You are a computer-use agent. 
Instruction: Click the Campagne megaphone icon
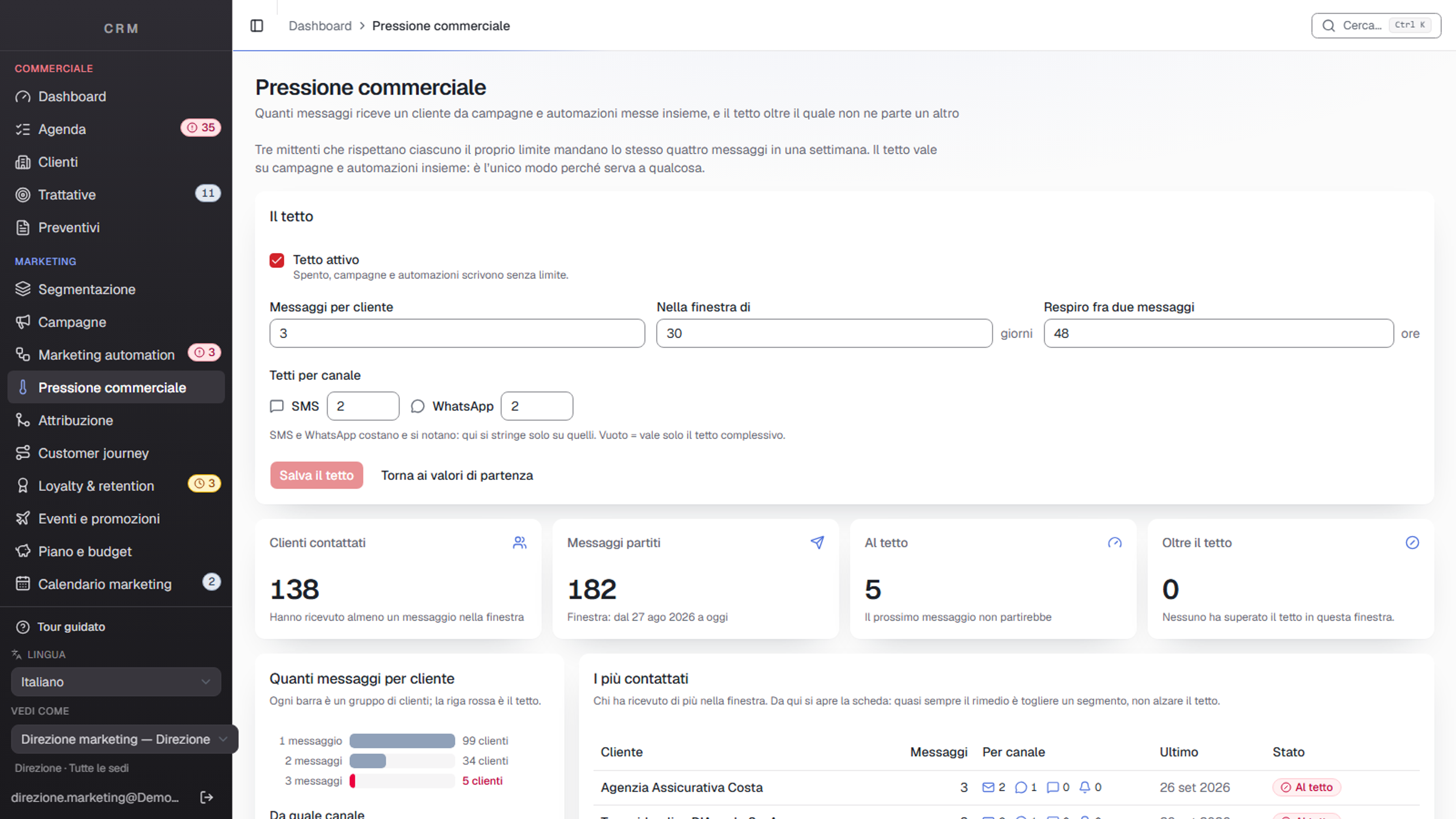pos(23,322)
